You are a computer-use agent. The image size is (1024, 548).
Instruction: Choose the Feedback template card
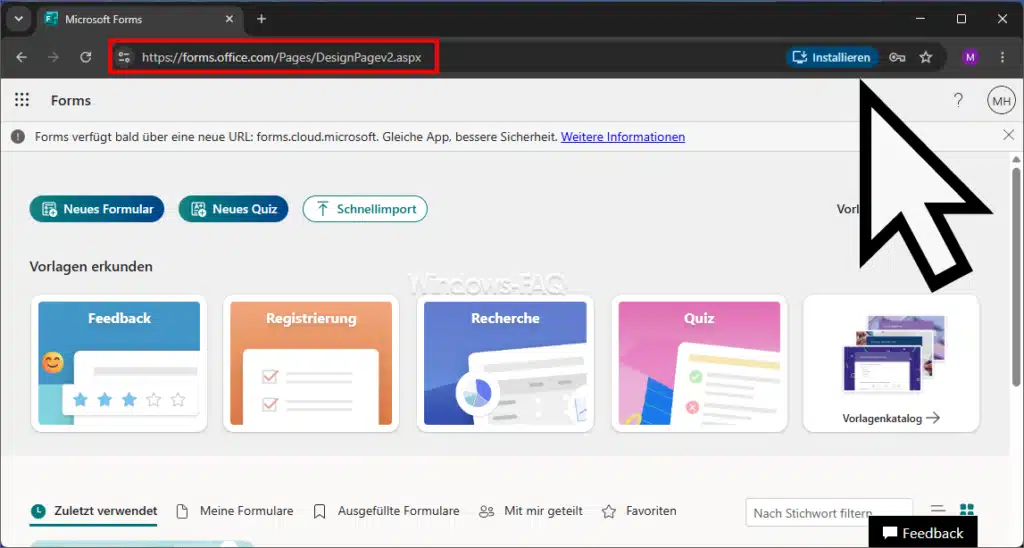[120, 364]
